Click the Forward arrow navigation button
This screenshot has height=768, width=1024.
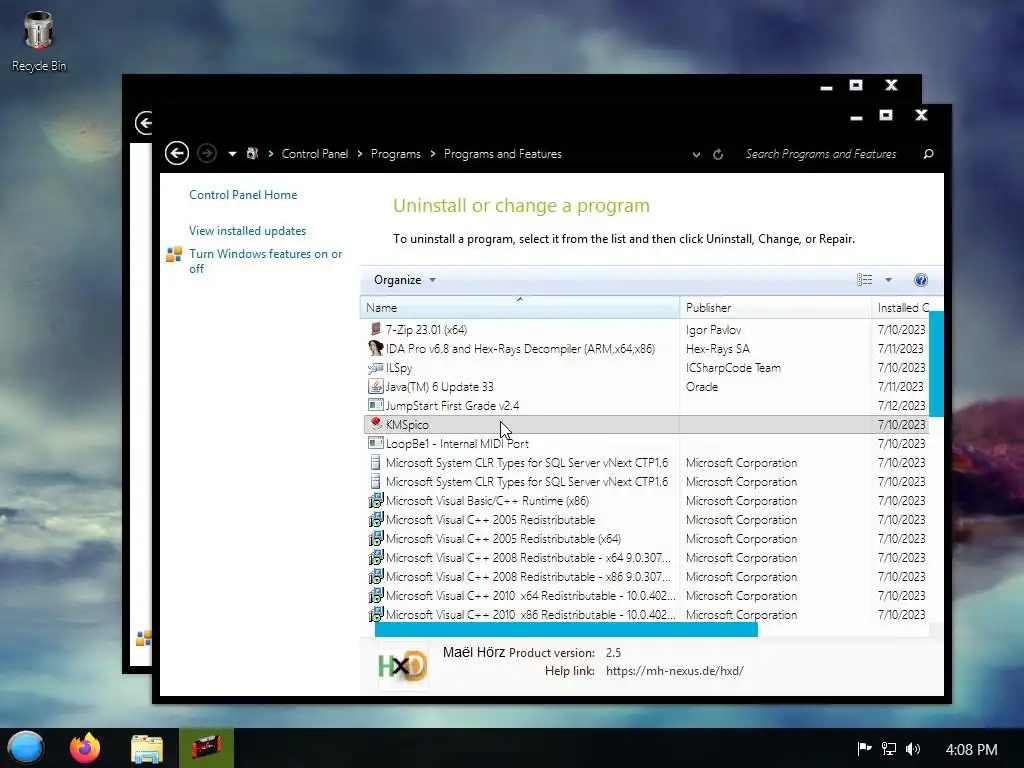(207, 153)
